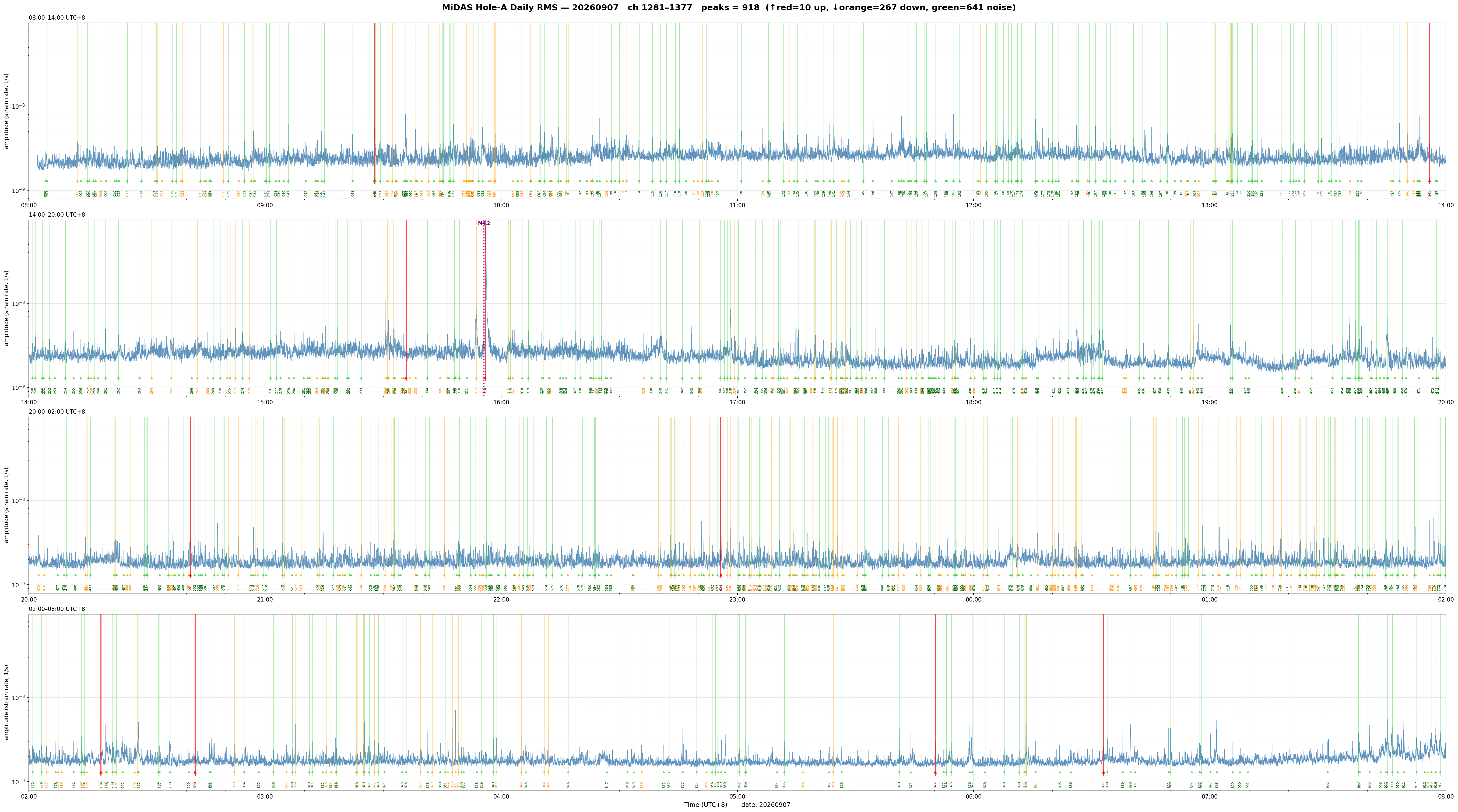This screenshot has width=1458, height=812.
Task: Click the red up-peak marker labeled 872
Action: pos(935,772)
